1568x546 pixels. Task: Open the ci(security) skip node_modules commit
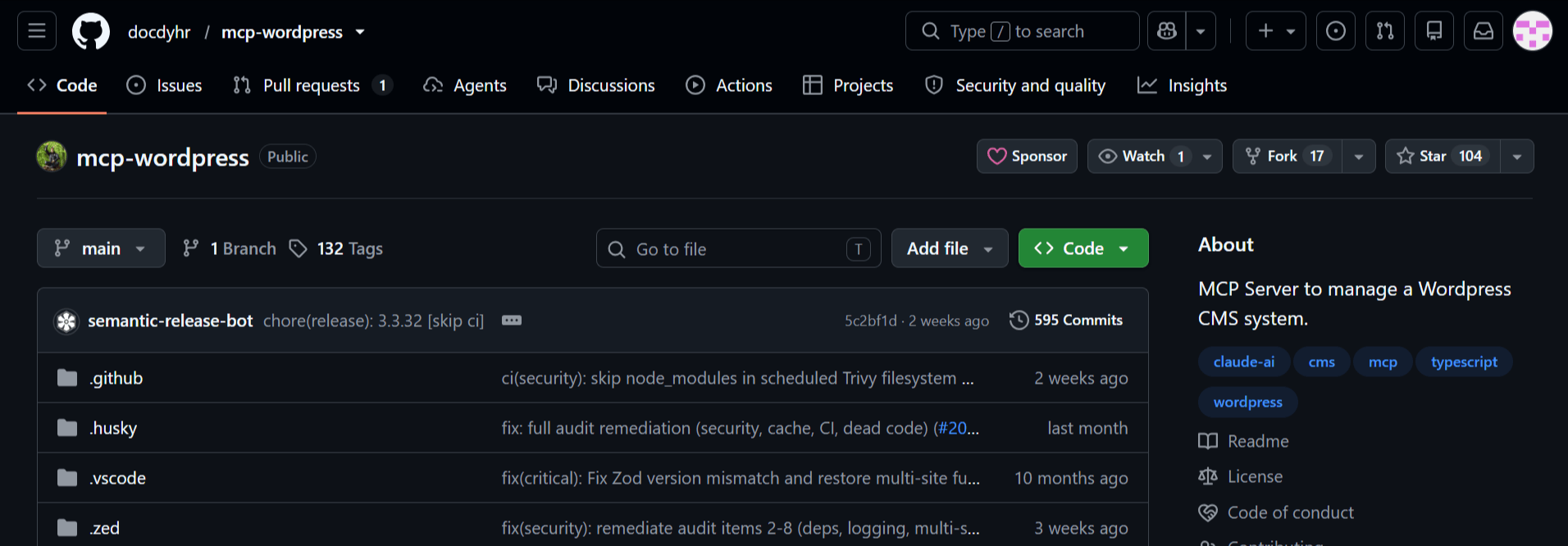(738, 378)
